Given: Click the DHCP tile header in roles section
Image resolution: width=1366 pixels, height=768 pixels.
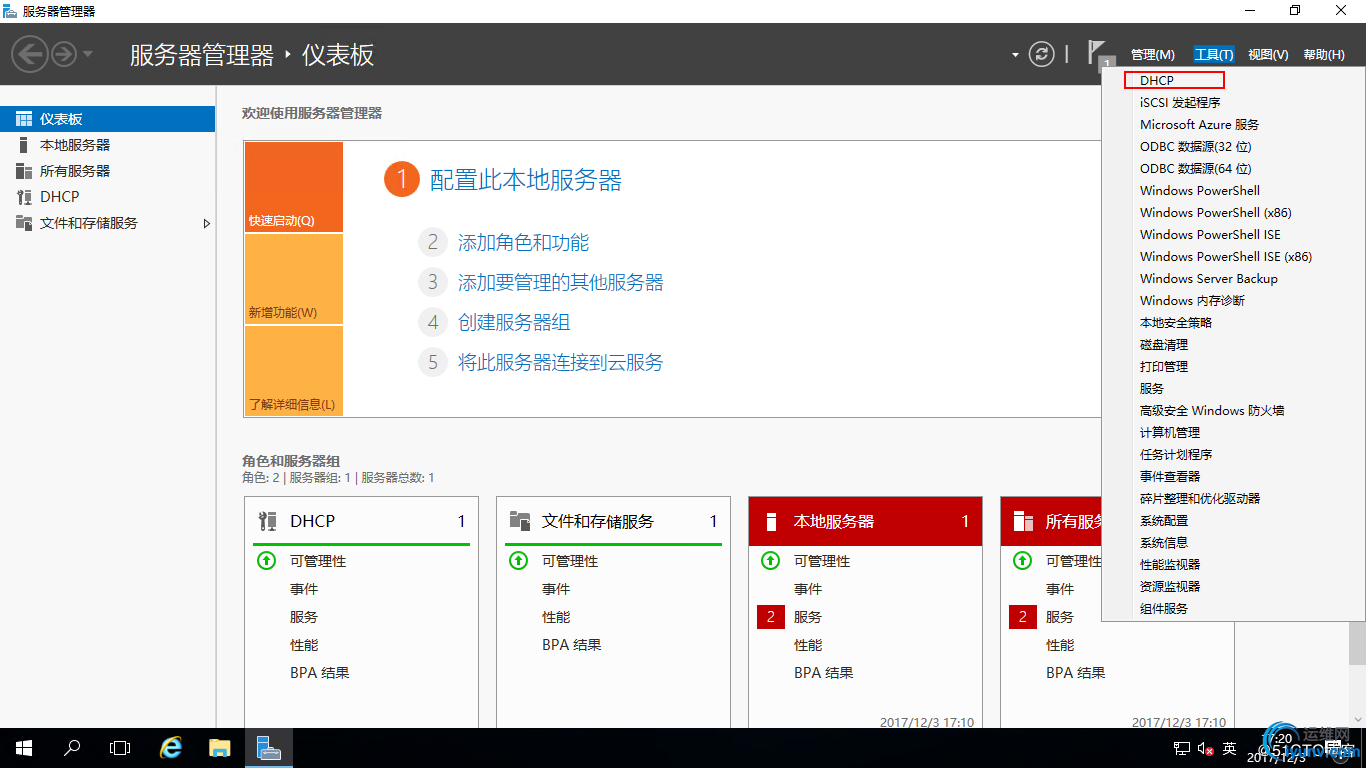Looking at the screenshot, I should pyautogui.click(x=361, y=521).
